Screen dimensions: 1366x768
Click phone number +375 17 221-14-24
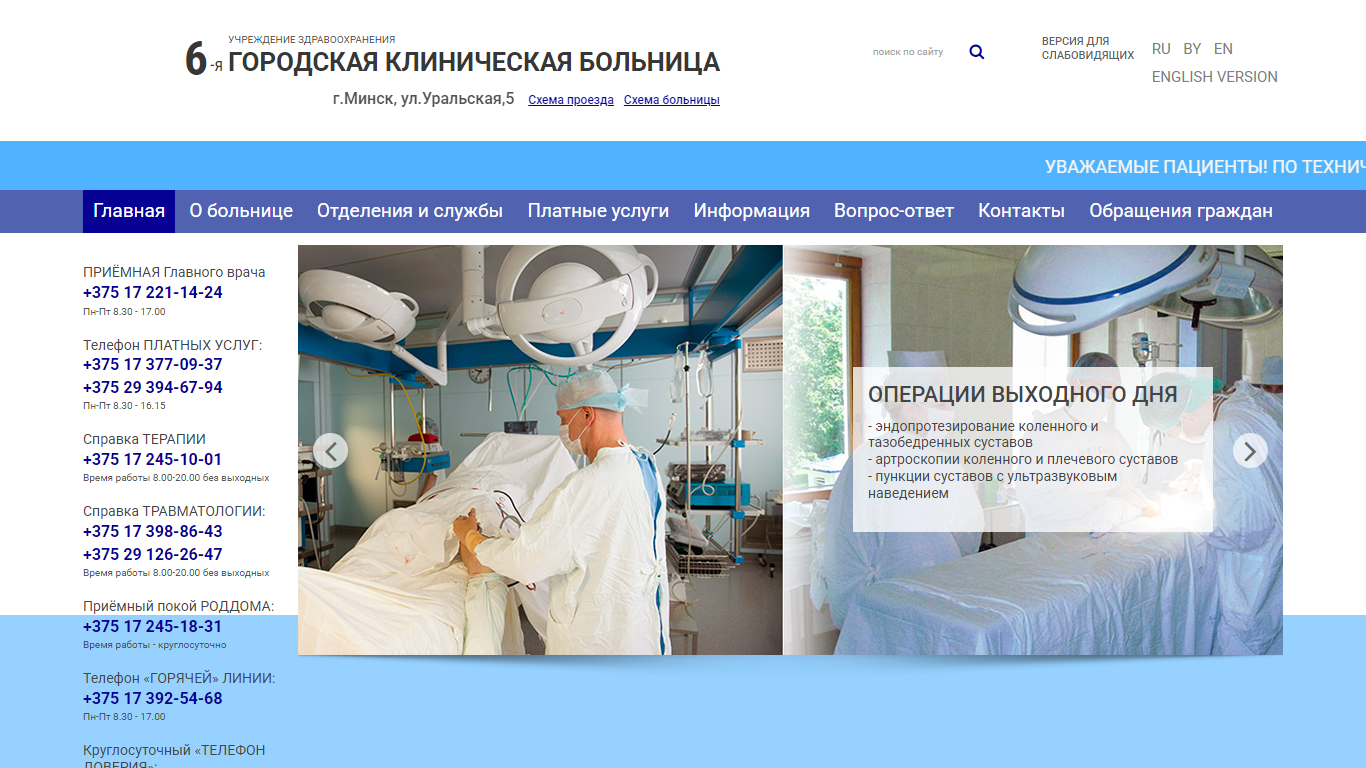pyautogui.click(x=153, y=293)
